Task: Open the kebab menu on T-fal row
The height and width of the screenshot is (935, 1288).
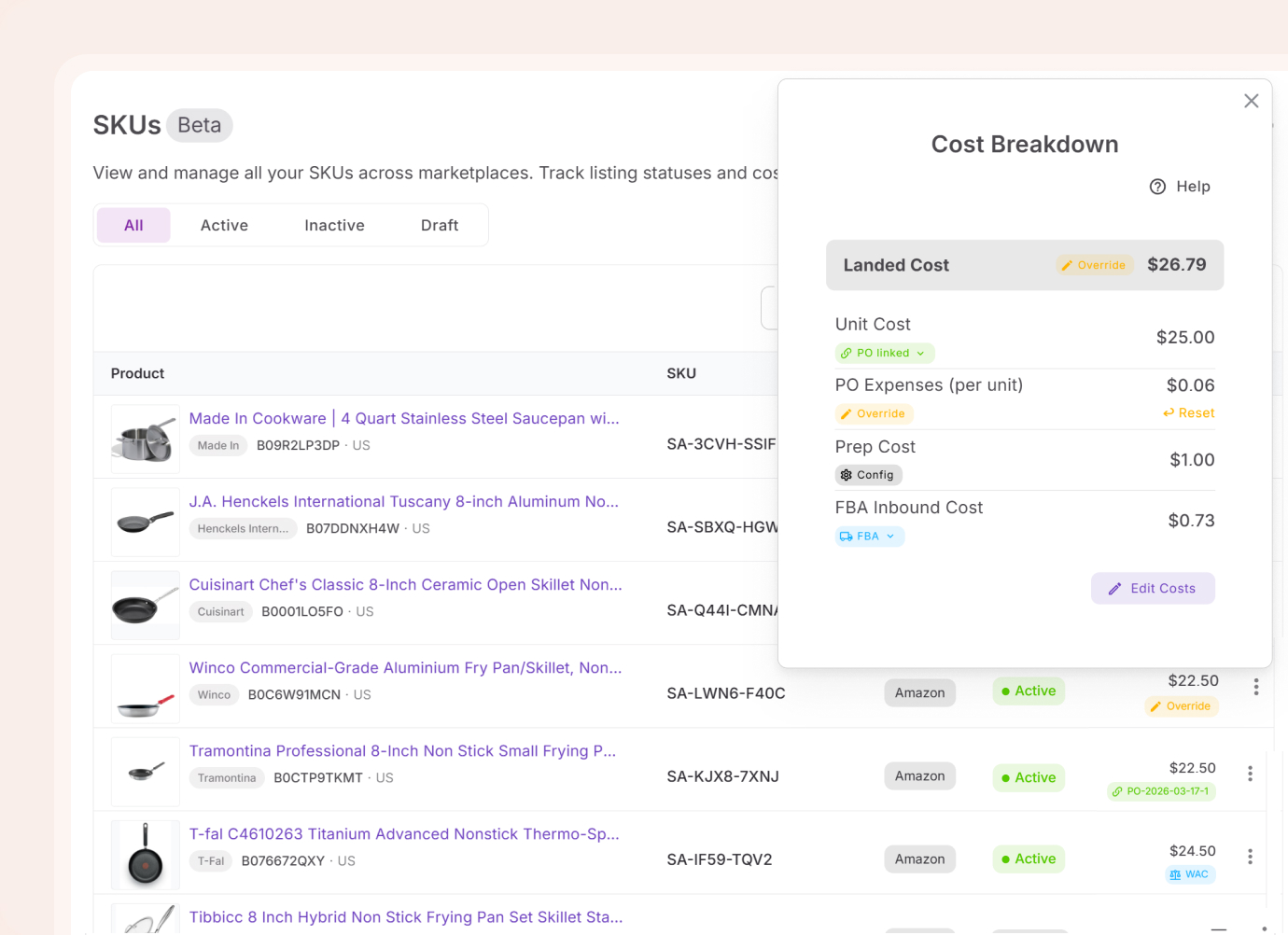Action: coord(1250,856)
